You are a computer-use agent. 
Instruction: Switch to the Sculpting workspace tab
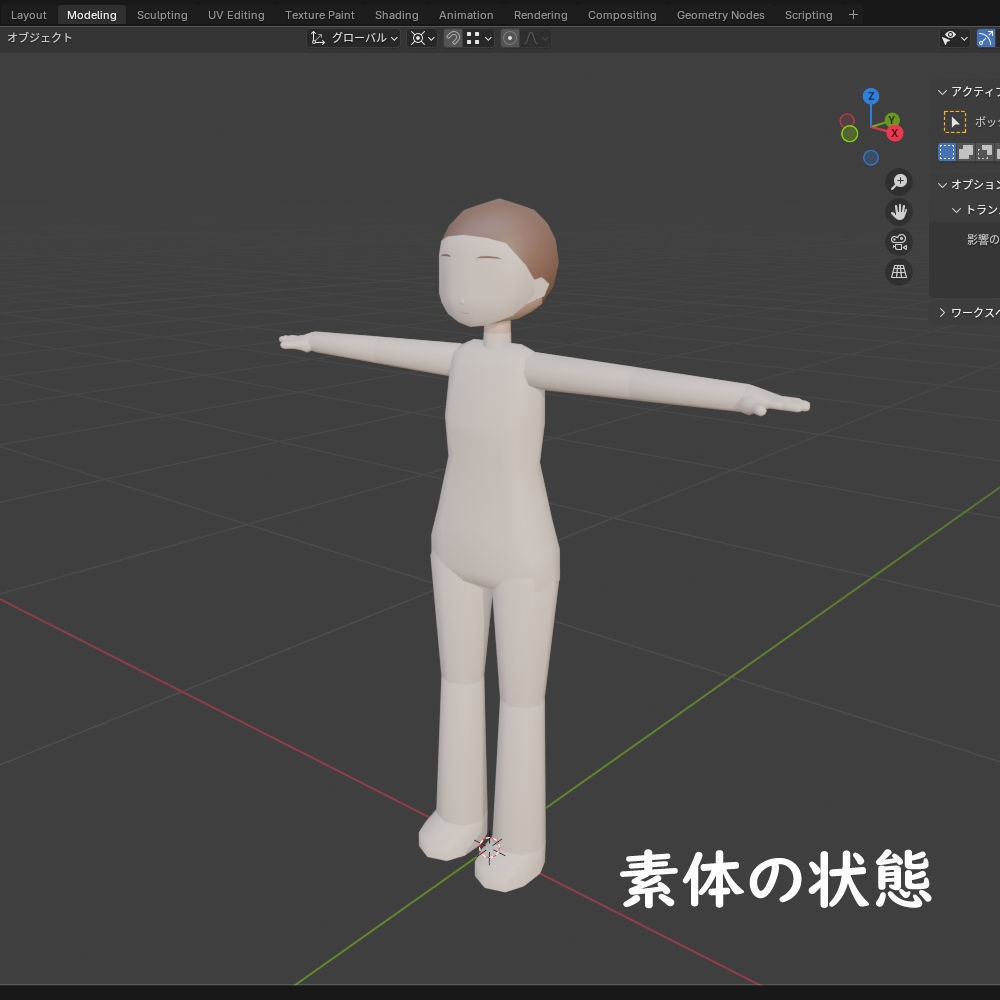(162, 14)
